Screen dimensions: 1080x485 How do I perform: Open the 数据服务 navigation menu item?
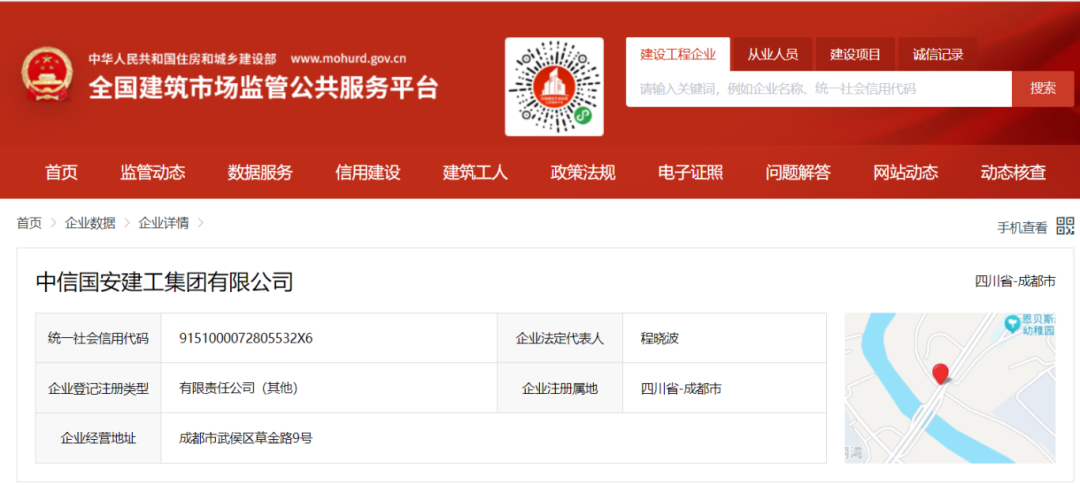tap(260, 172)
